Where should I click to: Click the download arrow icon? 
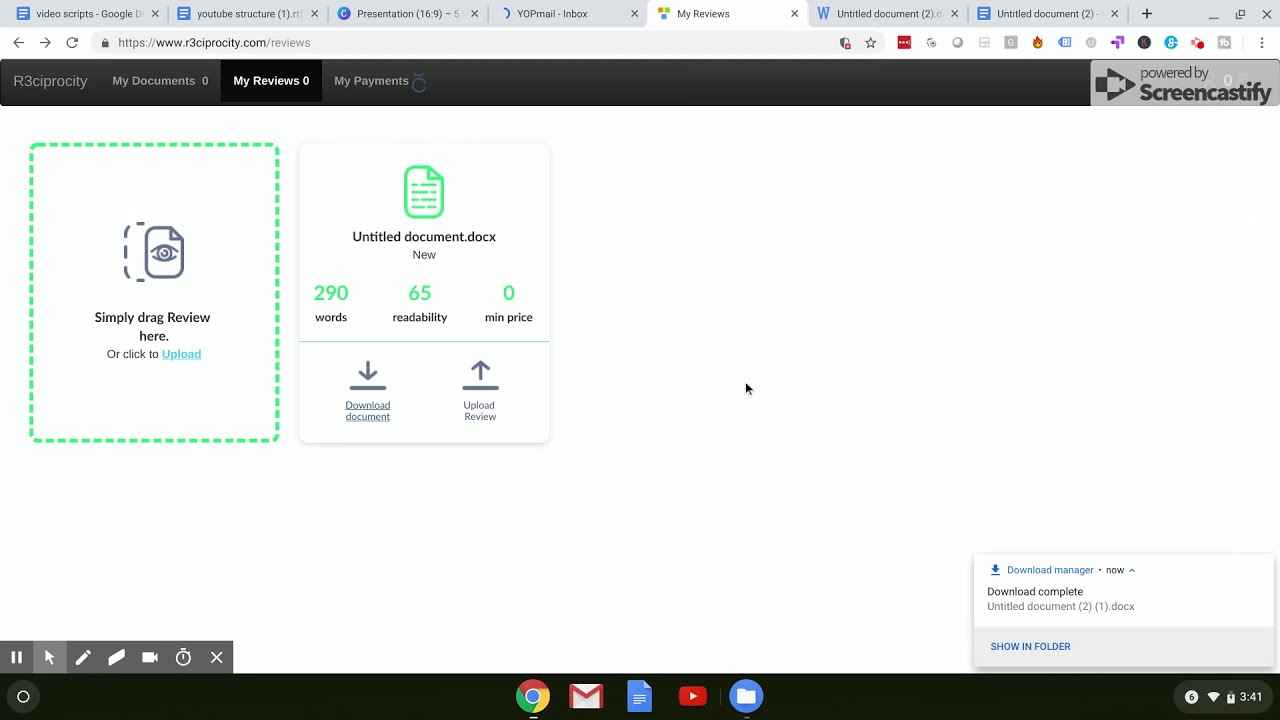[x=368, y=376]
